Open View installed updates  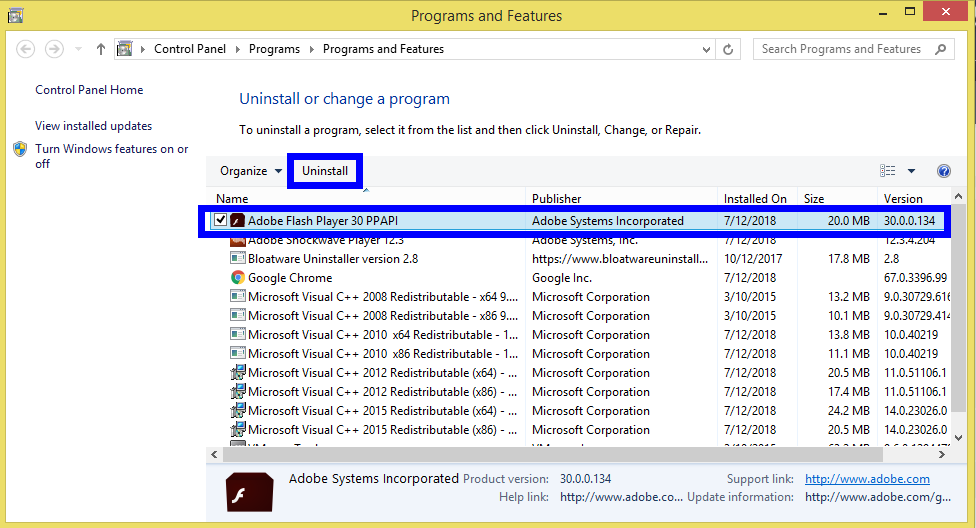click(93, 126)
